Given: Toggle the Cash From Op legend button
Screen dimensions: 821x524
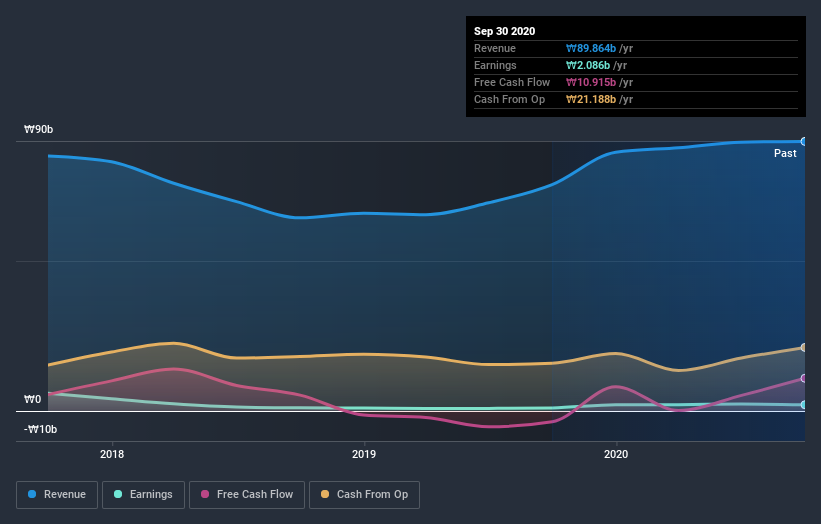Looking at the screenshot, I should pyautogui.click(x=364, y=495).
